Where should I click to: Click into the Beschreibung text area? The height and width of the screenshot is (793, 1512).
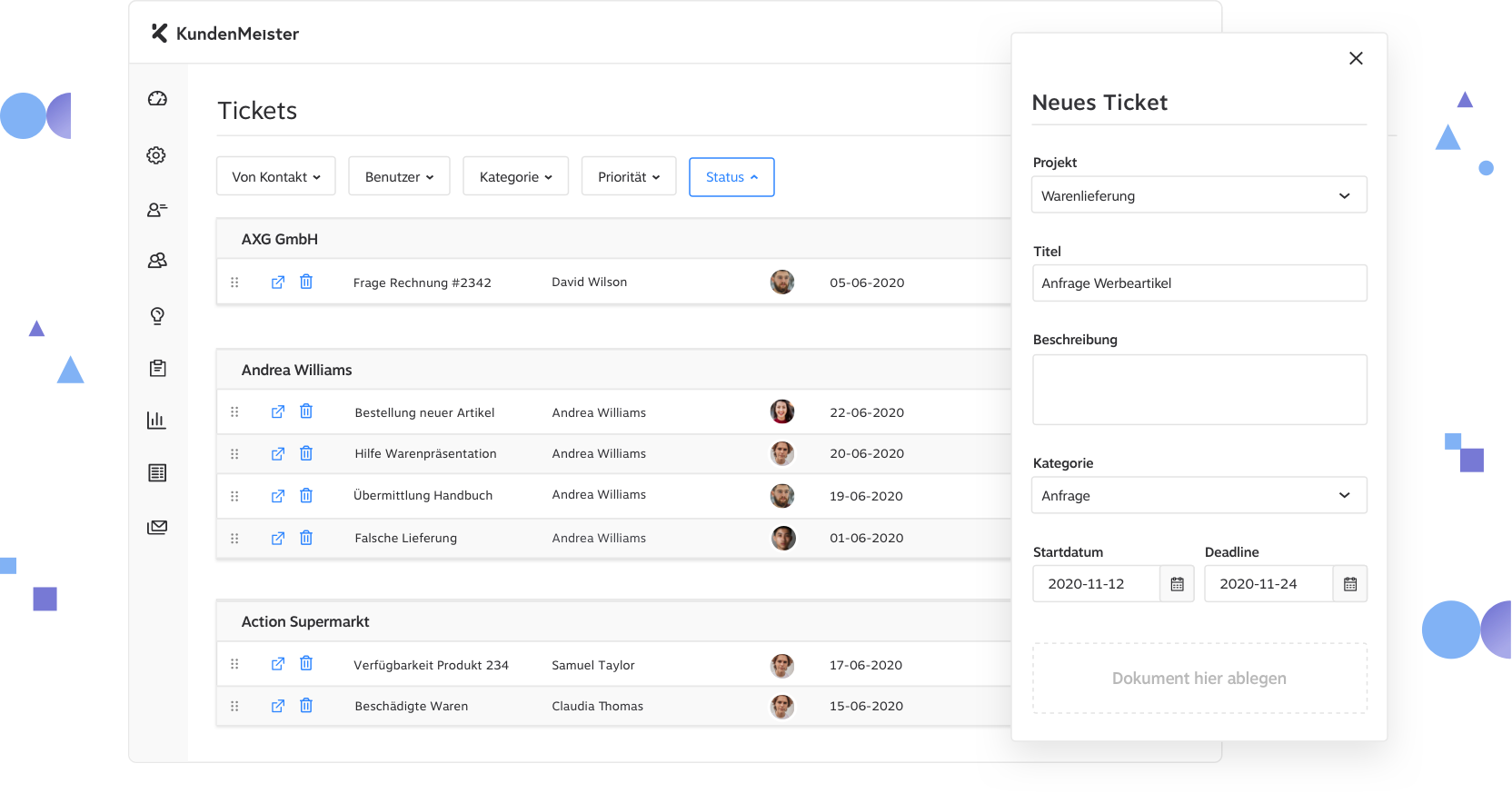[x=1199, y=390]
